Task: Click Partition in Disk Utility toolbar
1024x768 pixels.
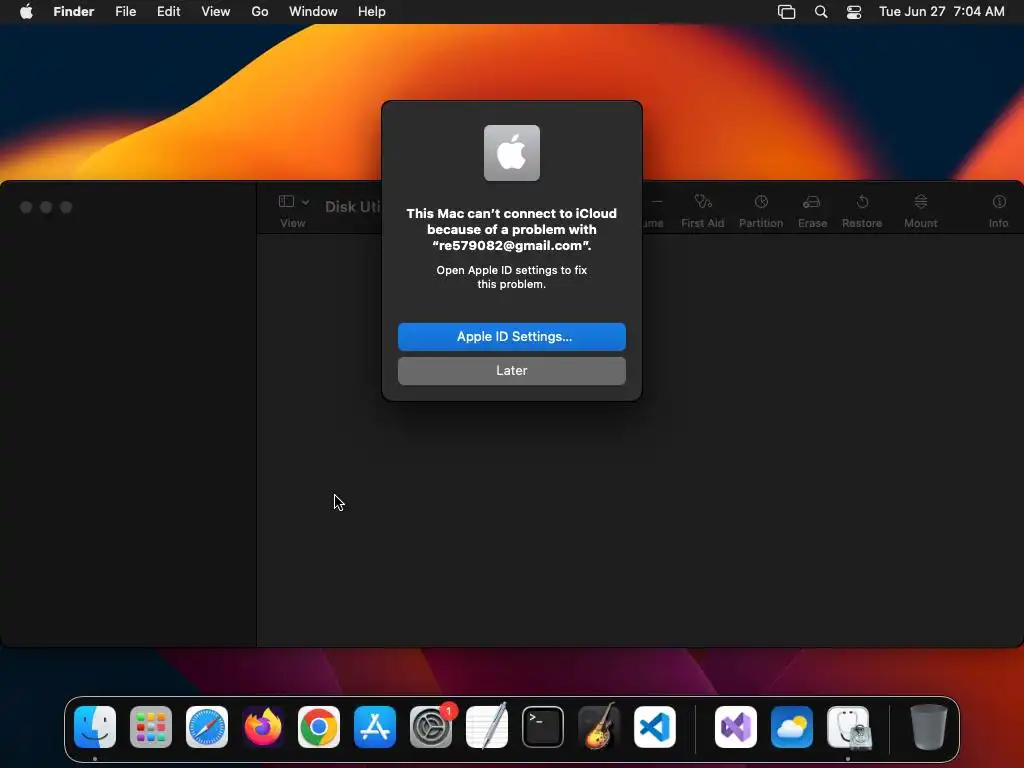Action: click(761, 211)
